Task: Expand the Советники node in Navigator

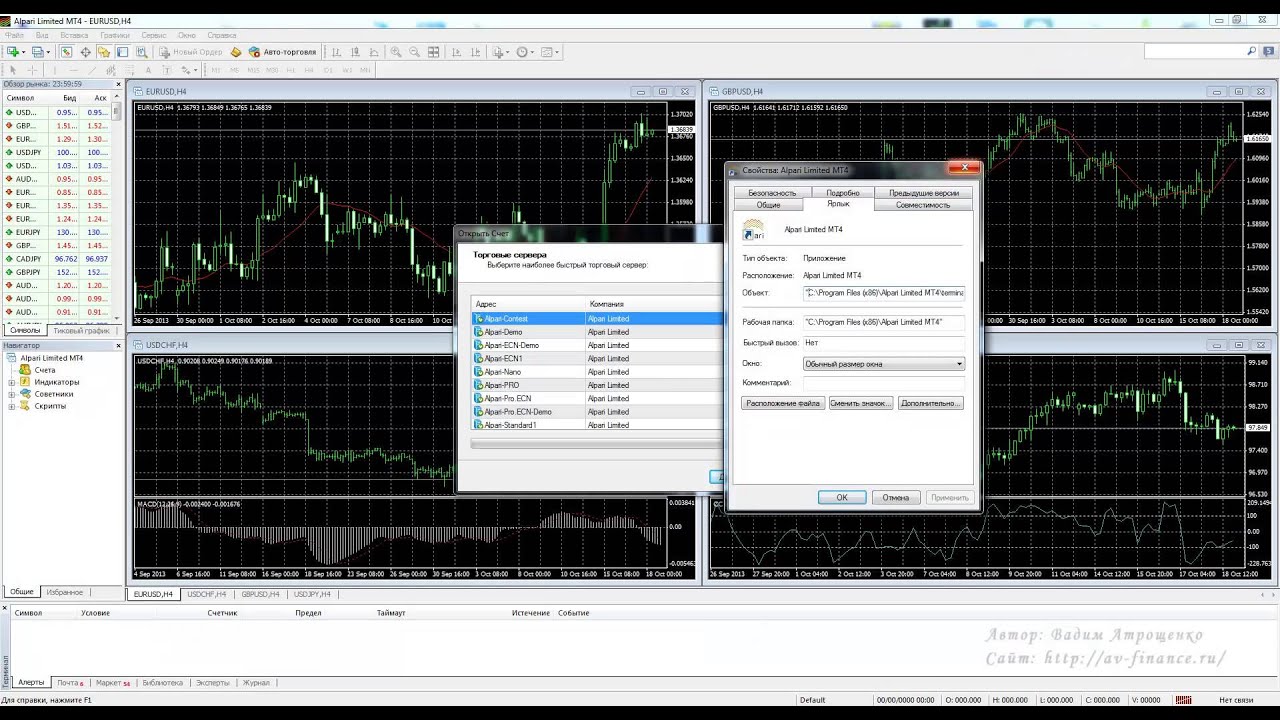Action: pyautogui.click(x=12, y=394)
